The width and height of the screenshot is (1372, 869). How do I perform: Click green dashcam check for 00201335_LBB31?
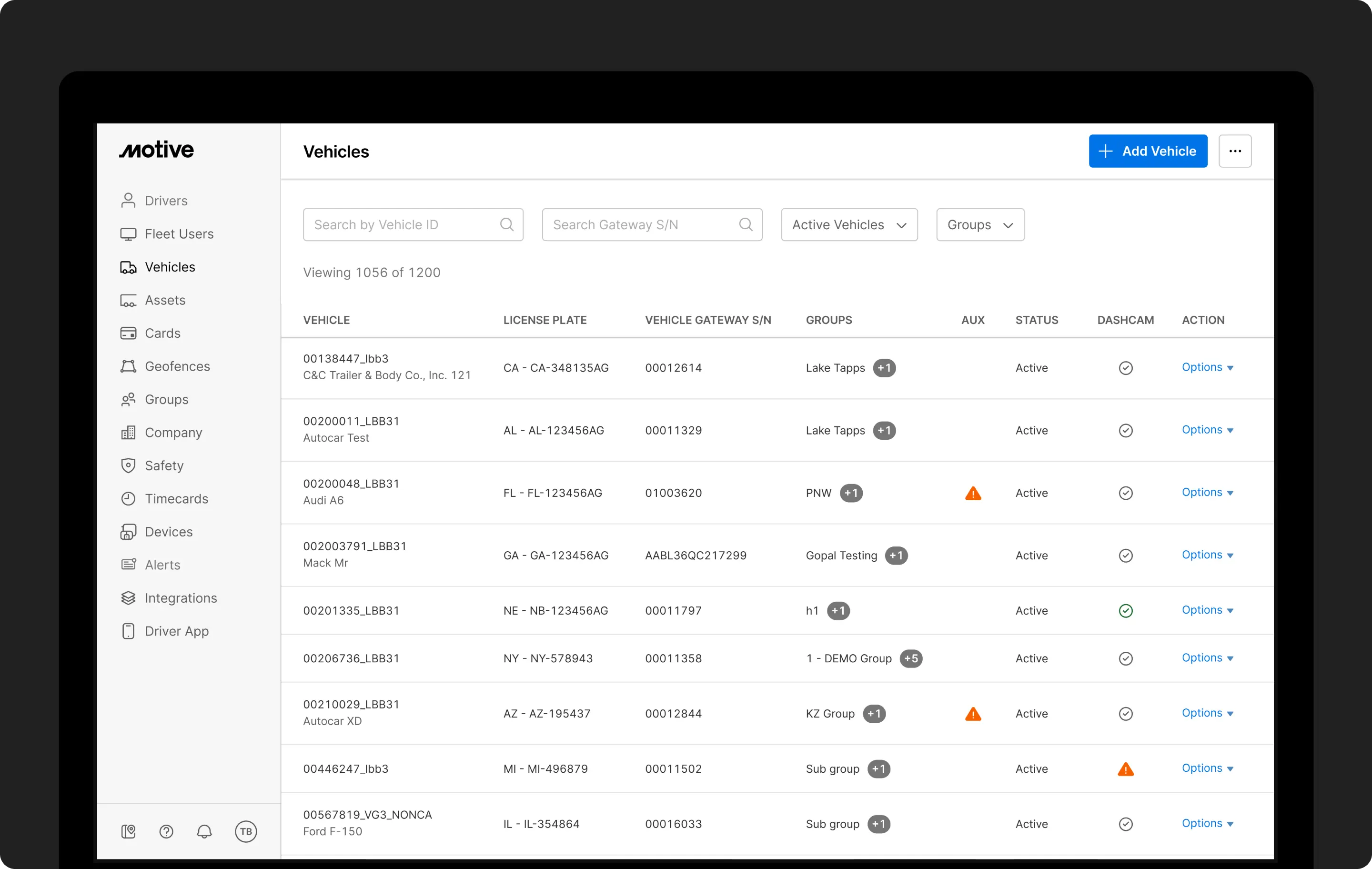coord(1125,611)
